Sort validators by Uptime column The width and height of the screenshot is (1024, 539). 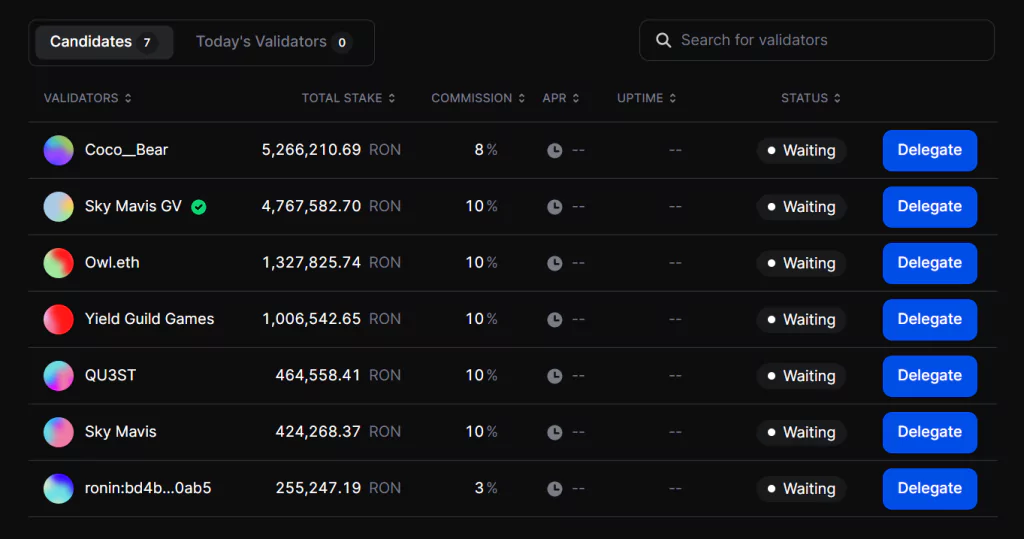(x=647, y=98)
